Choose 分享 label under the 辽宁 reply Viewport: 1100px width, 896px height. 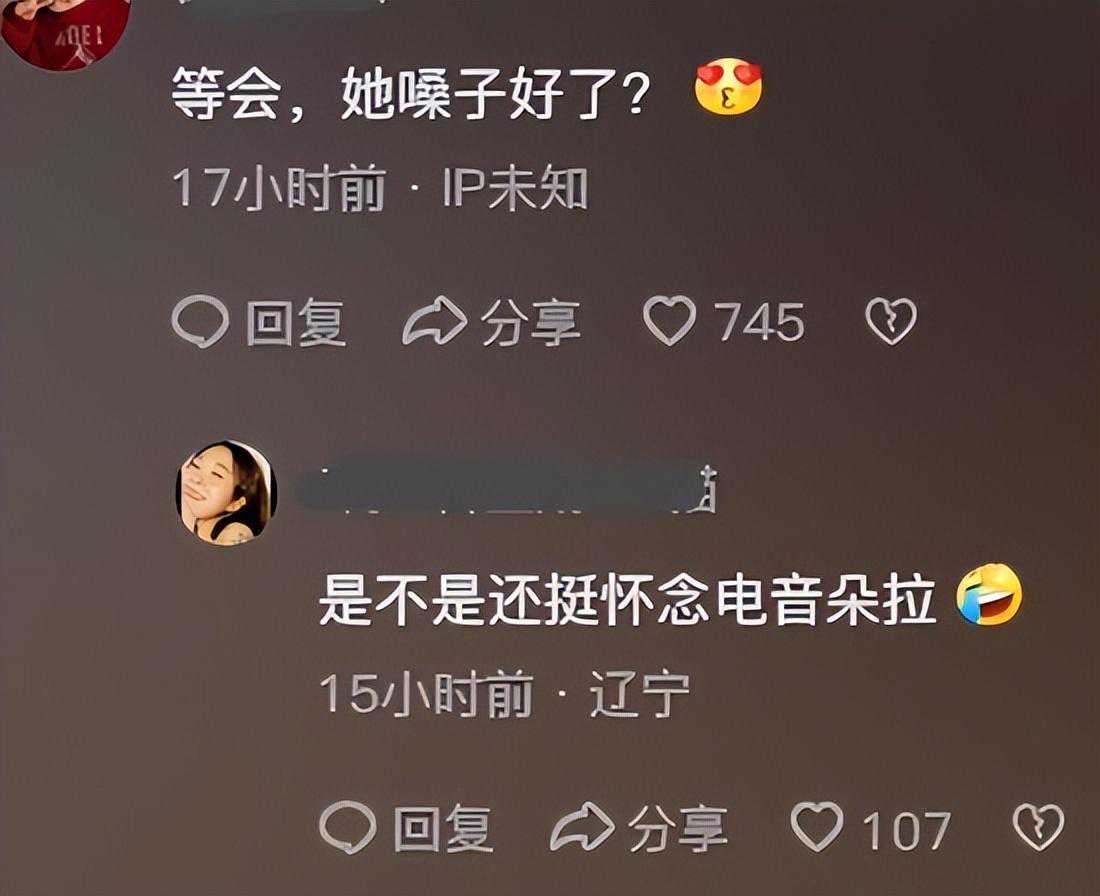[x=678, y=829]
